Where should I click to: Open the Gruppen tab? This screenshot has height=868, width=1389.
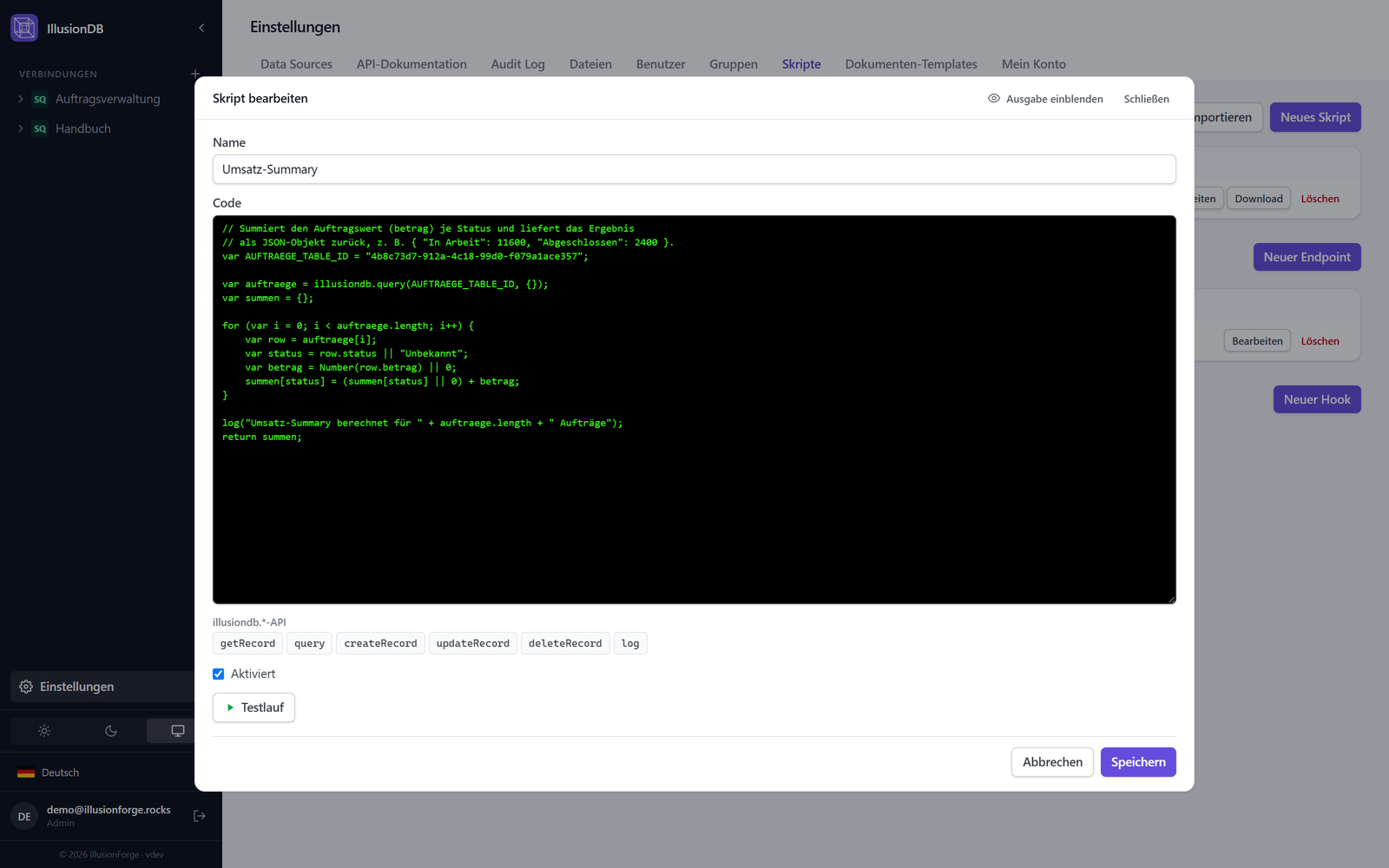click(734, 64)
